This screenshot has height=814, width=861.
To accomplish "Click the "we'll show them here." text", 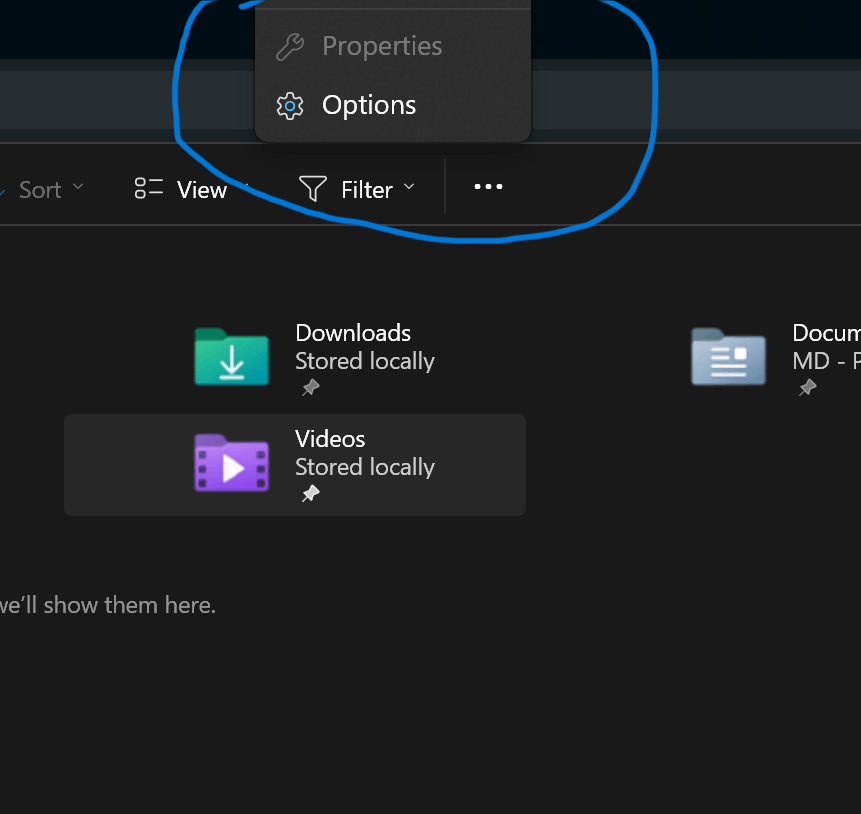I will tap(108, 605).
